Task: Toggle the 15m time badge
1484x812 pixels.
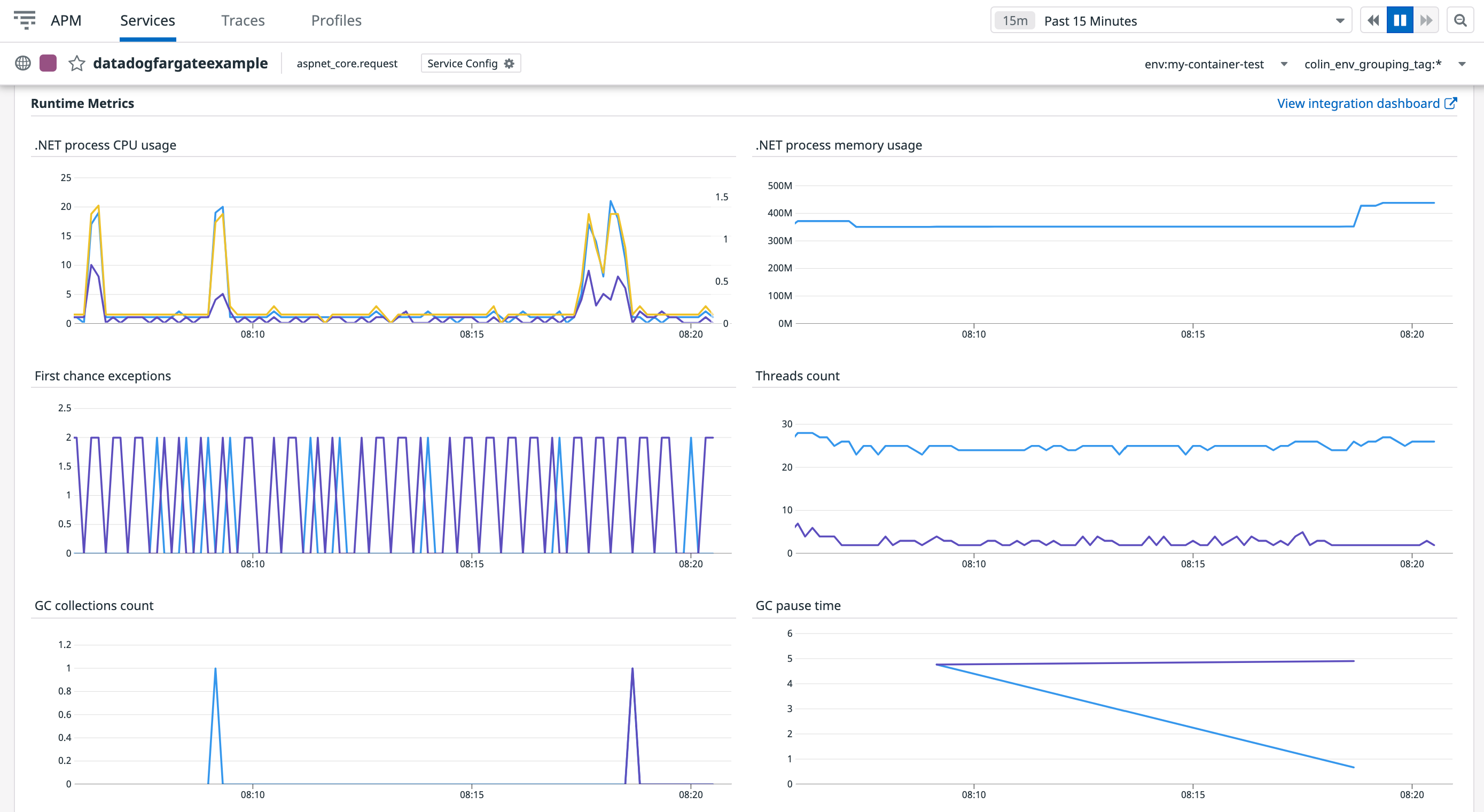Action: click(1014, 20)
